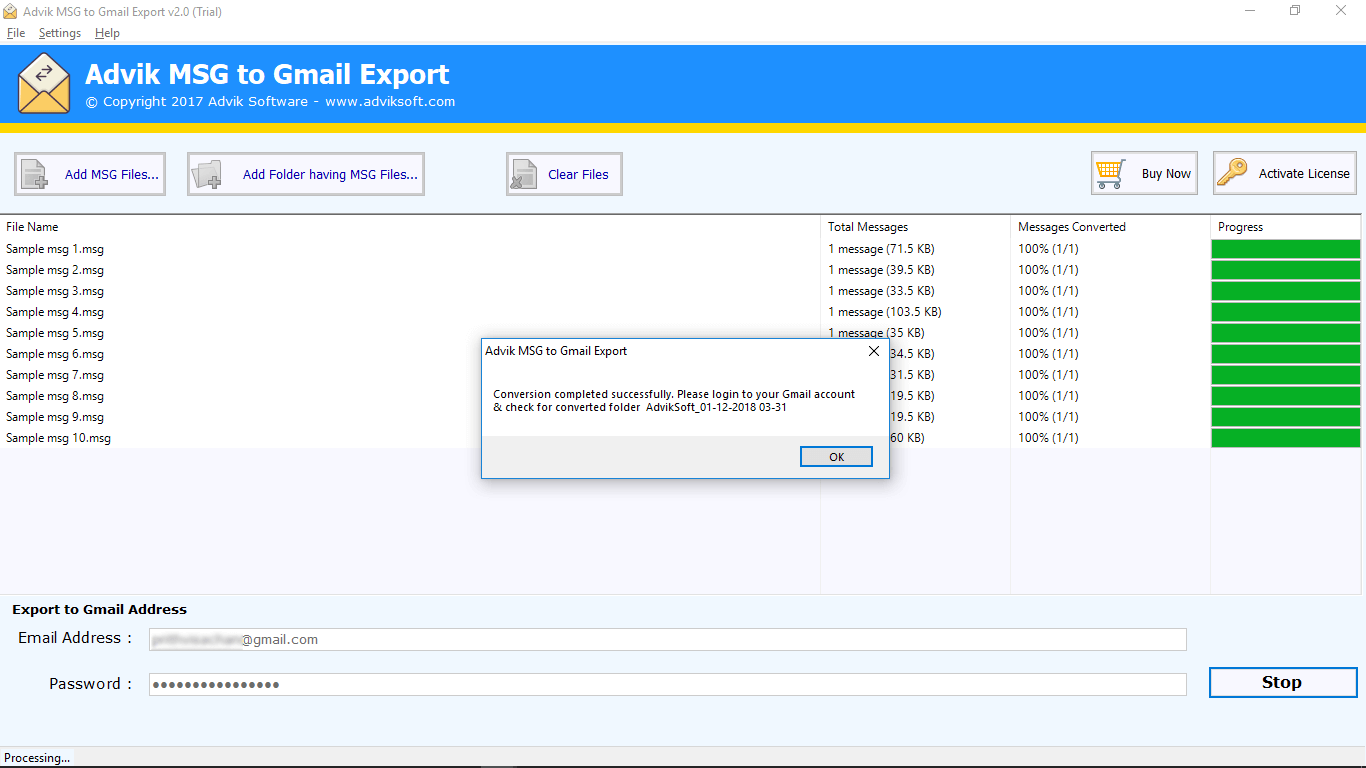
Task: Open the File menu
Action: coord(16,33)
